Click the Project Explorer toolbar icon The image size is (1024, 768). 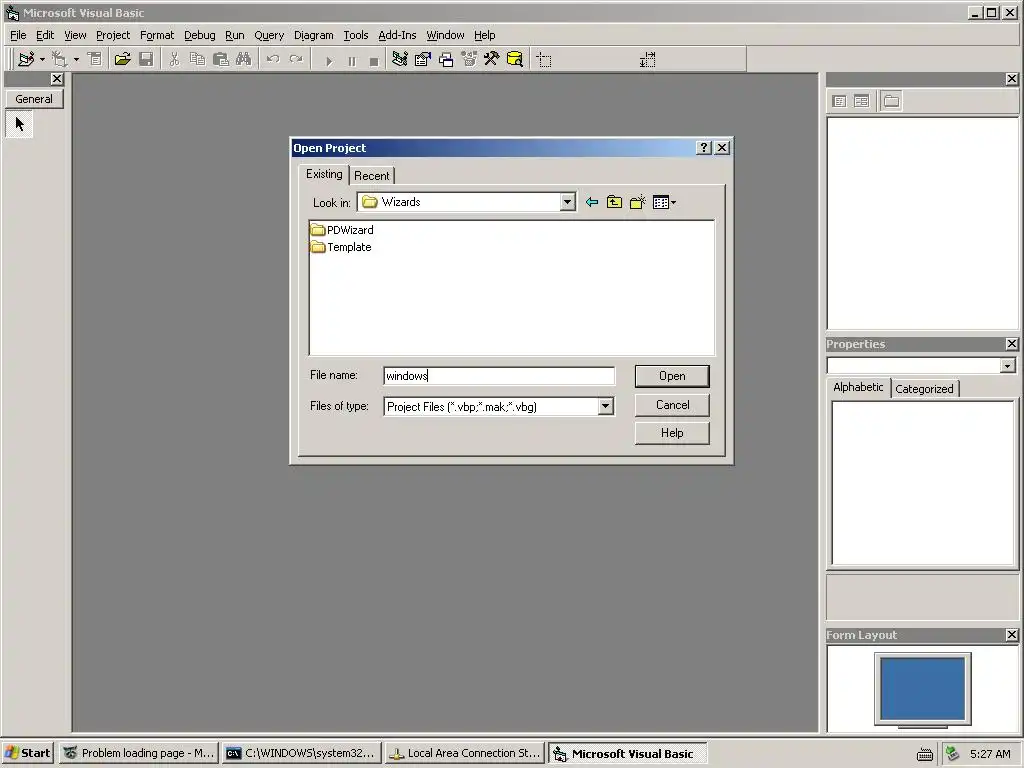coord(400,59)
